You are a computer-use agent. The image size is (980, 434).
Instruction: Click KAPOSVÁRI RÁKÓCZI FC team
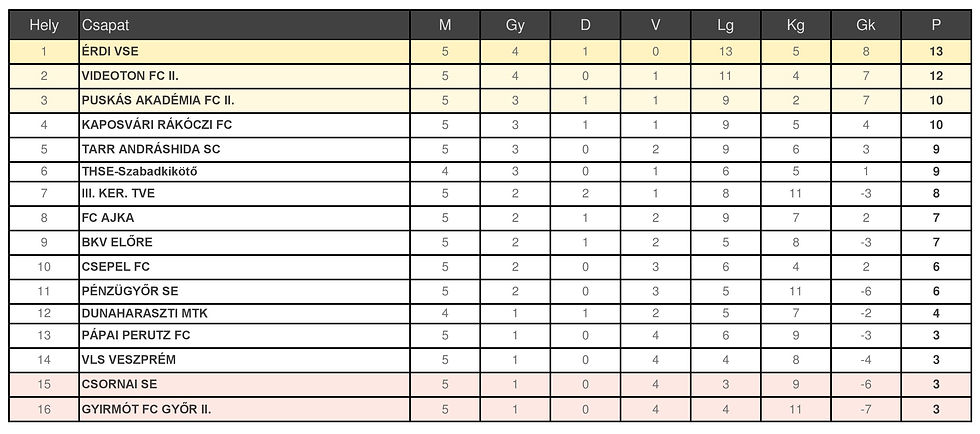157,125
